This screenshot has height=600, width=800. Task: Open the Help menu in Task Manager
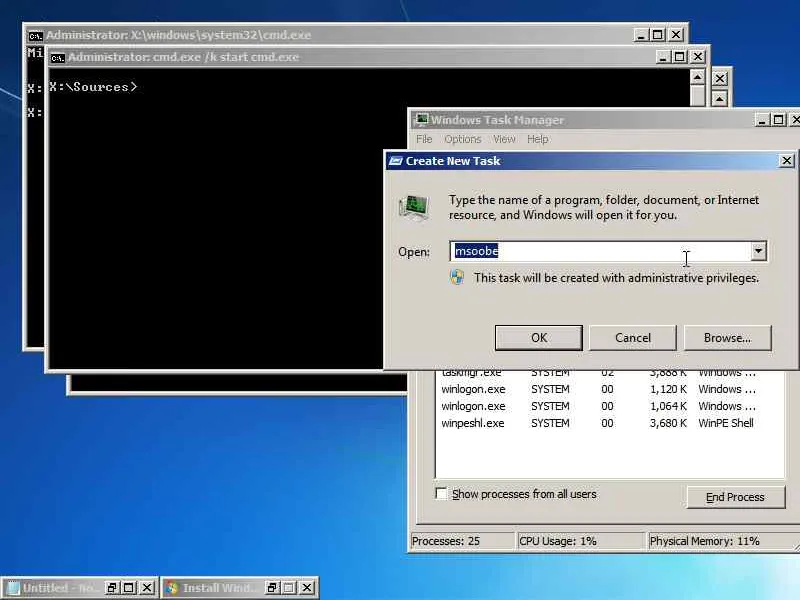click(537, 139)
